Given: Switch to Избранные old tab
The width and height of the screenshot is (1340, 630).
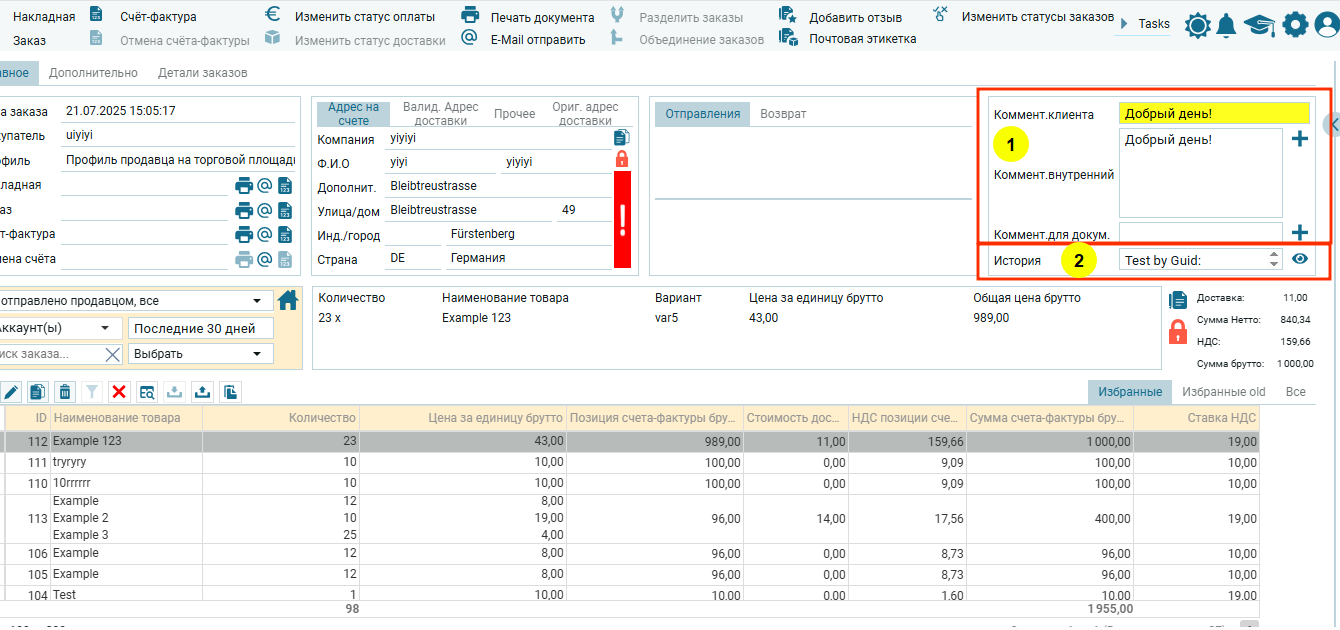Looking at the screenshot, I should click(x=1223, y=392).
